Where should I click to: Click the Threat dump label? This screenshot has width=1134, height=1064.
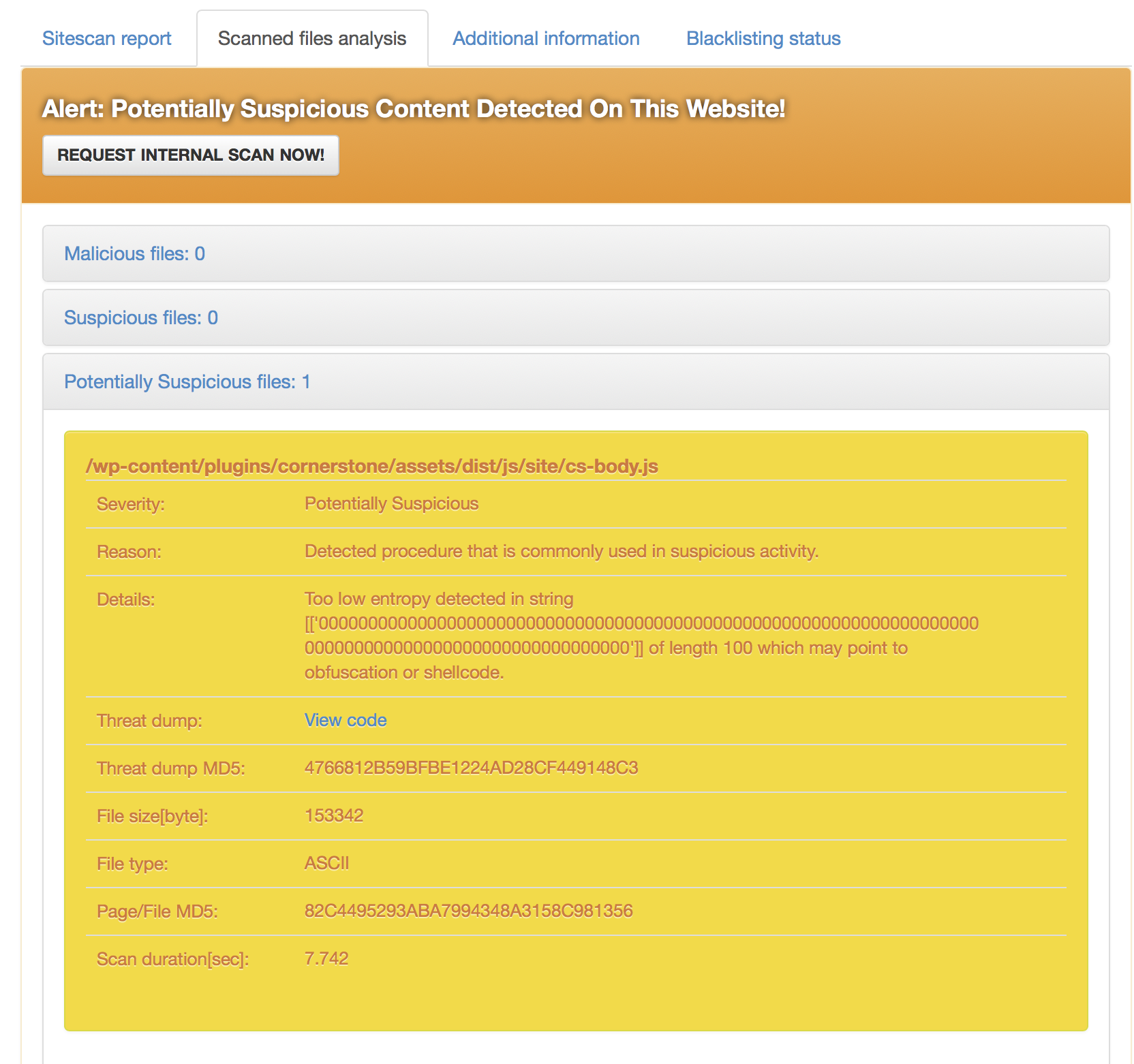pos(149,721)
